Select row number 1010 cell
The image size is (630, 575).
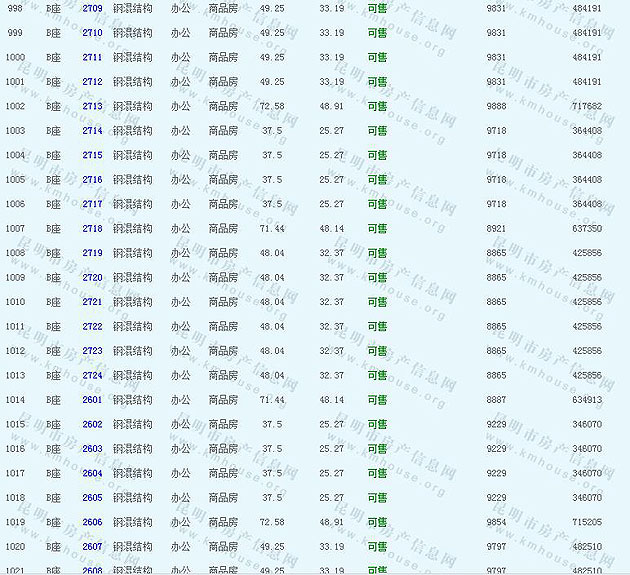coord(15,302)
